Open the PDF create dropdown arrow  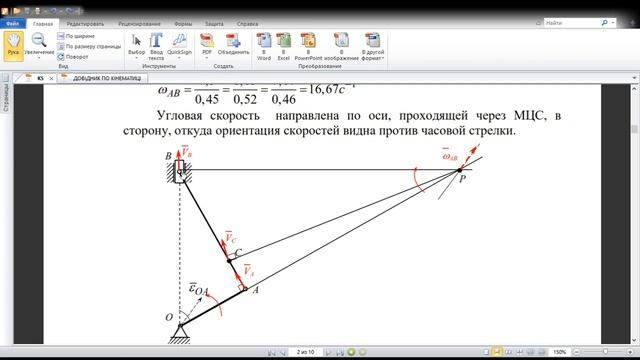(x=207, y=58)
